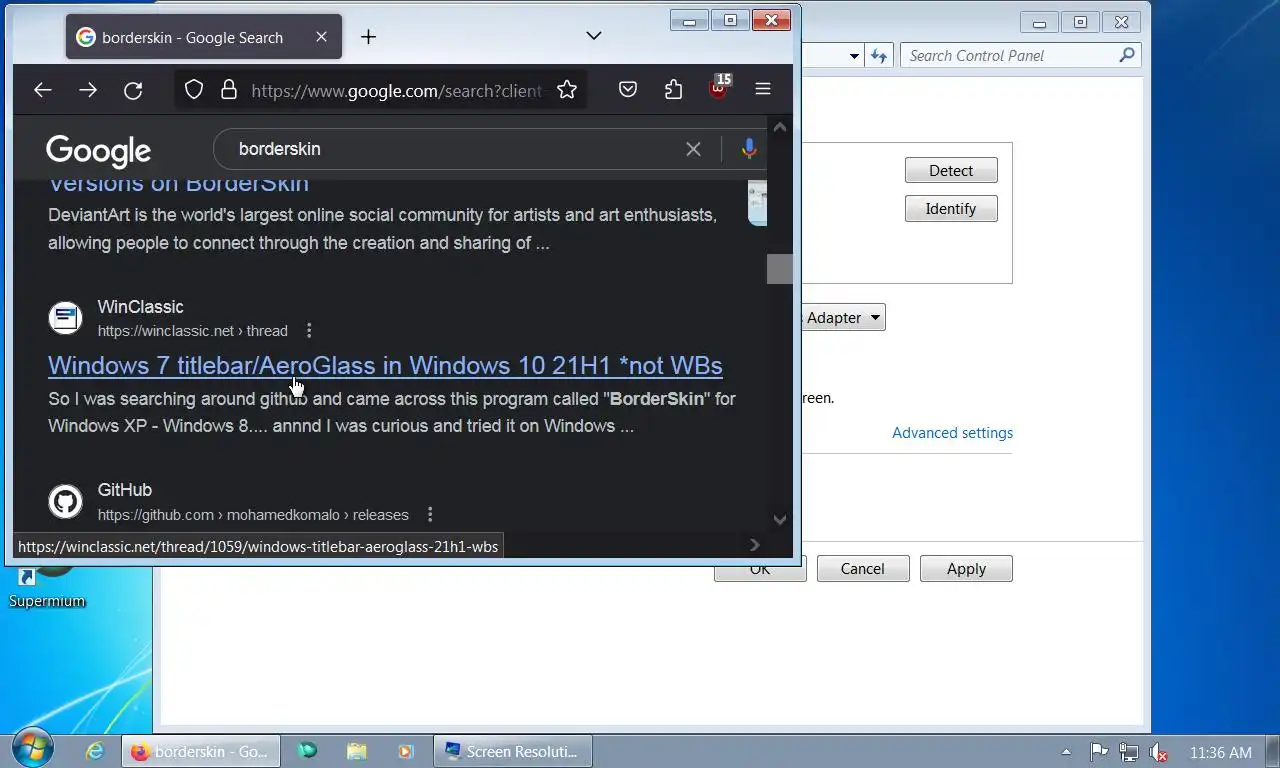Open a new Firefox tab
Image resolution: width=1280 pixels, height=768 pixels.
coord(368,37)
